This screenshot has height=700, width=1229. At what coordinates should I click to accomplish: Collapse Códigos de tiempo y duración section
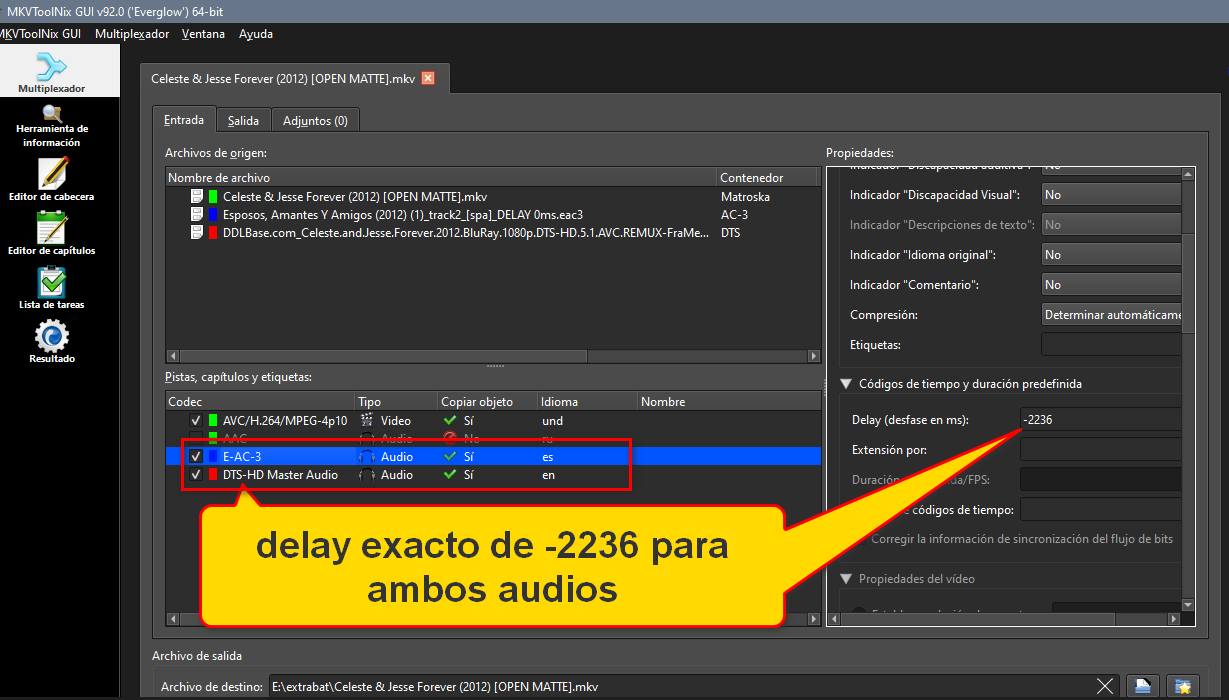click(x=847, y=384)
